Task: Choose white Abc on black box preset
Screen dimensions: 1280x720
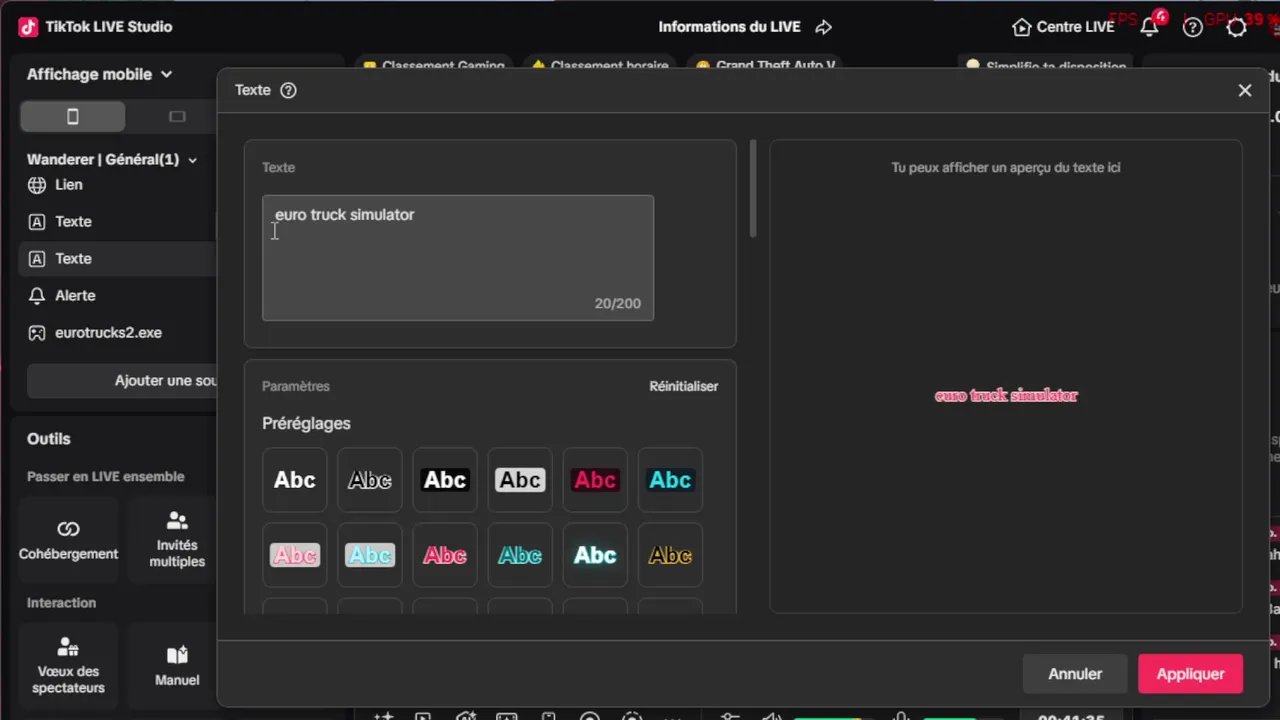Action: point(445,480)
